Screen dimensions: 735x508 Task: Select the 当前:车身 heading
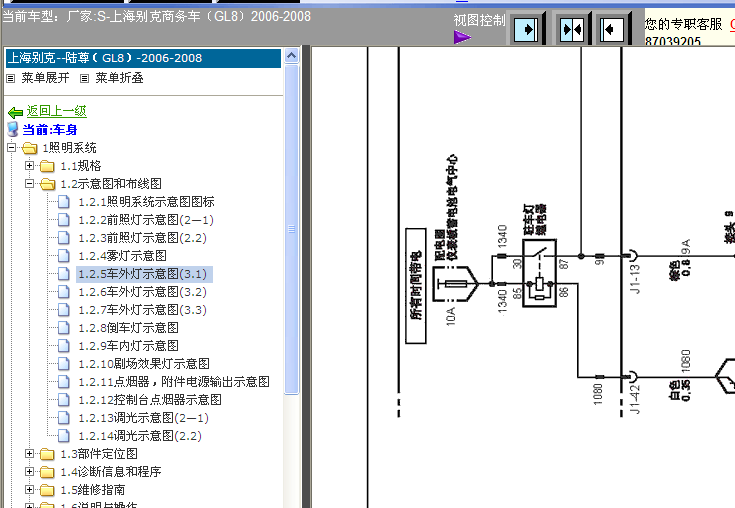coord(50,130)
